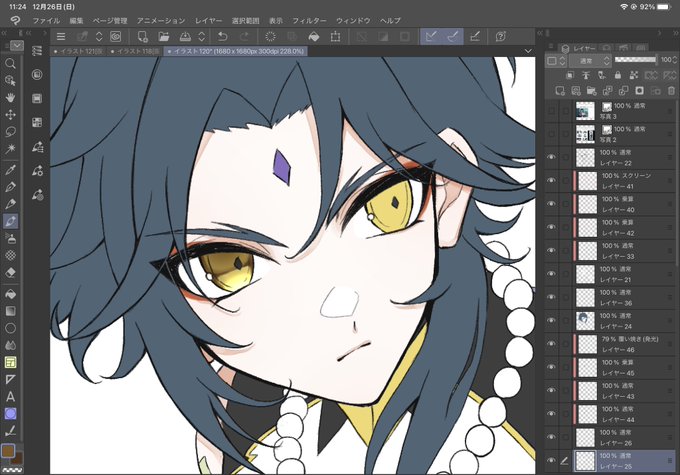Select the Hand pan tool

tap(10, 98)
